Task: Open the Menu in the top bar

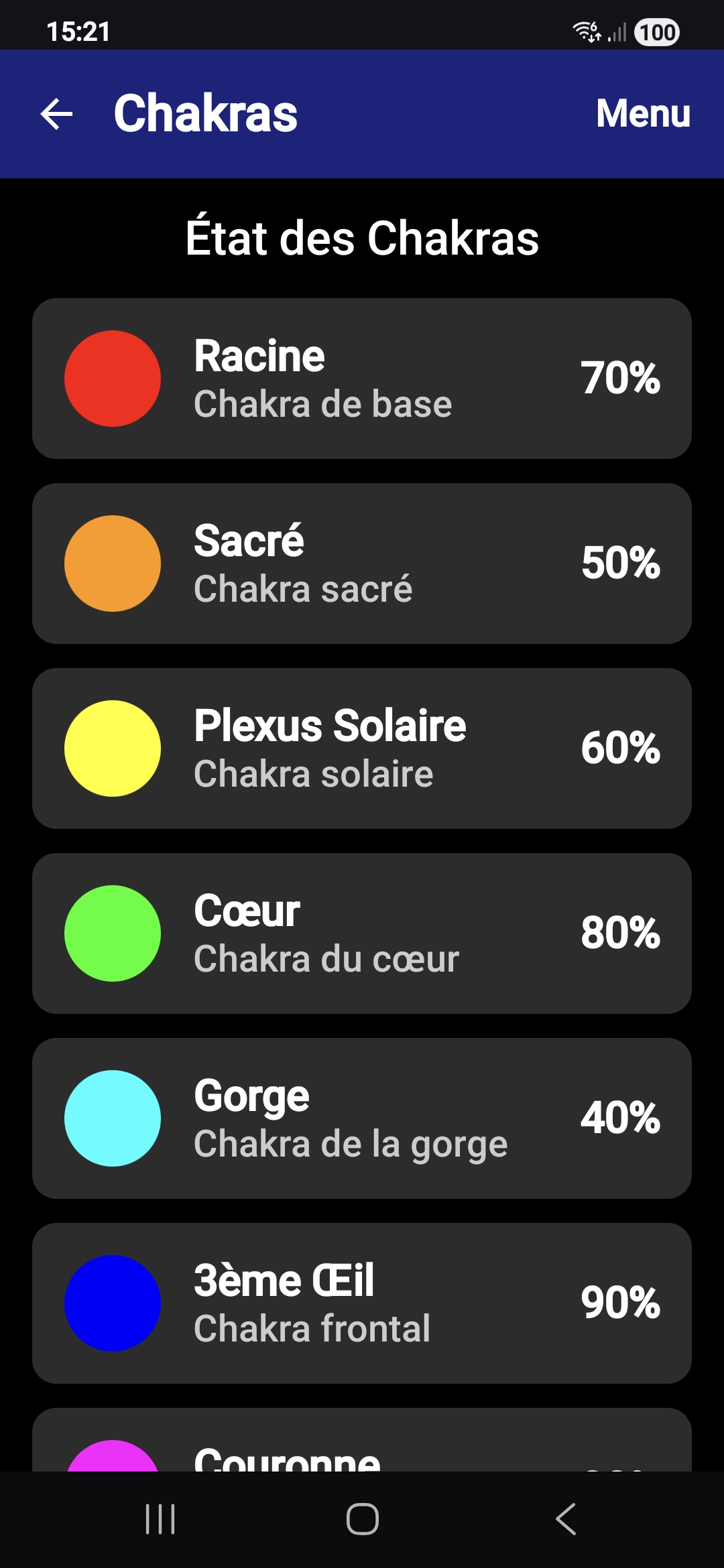Action: 643,113
